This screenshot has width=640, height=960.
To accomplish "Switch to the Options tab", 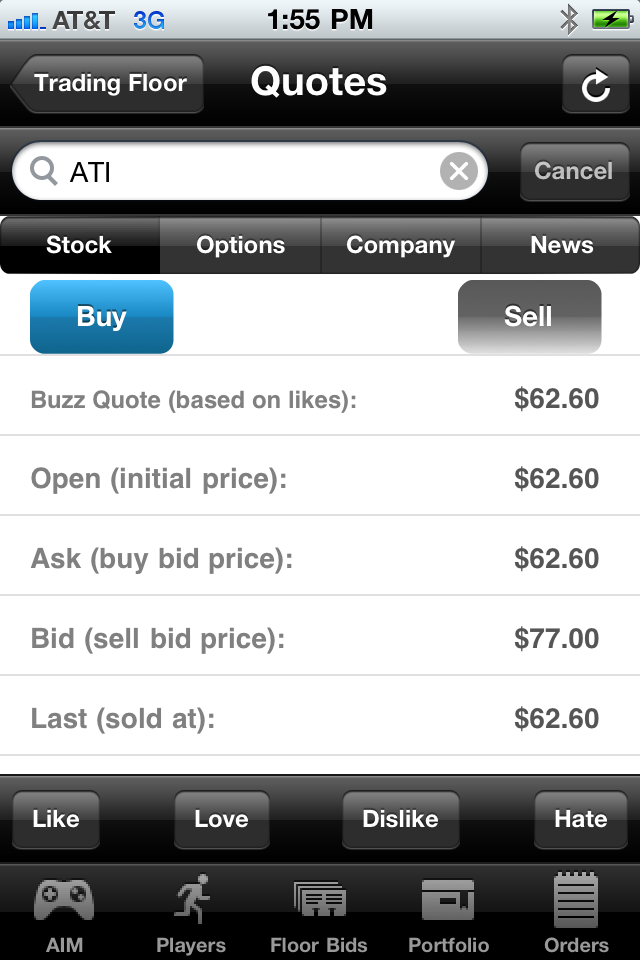I will click(240, 245).
